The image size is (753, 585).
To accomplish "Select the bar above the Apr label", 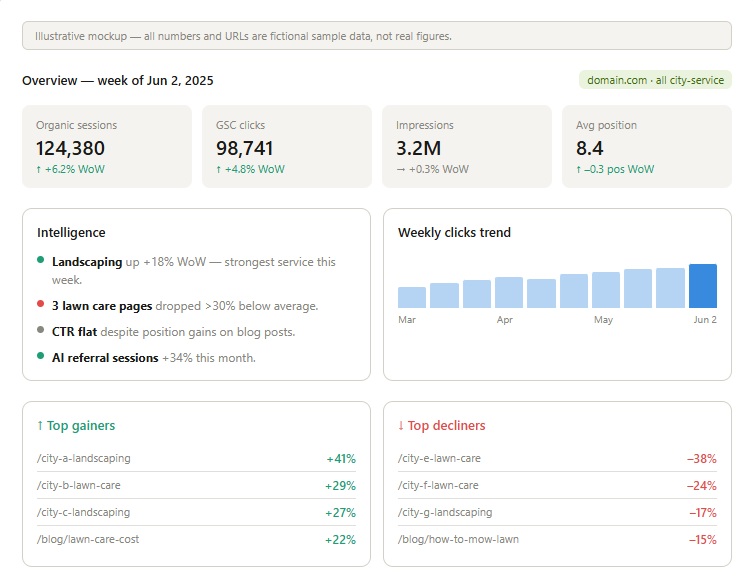I will tap(509, 292).
